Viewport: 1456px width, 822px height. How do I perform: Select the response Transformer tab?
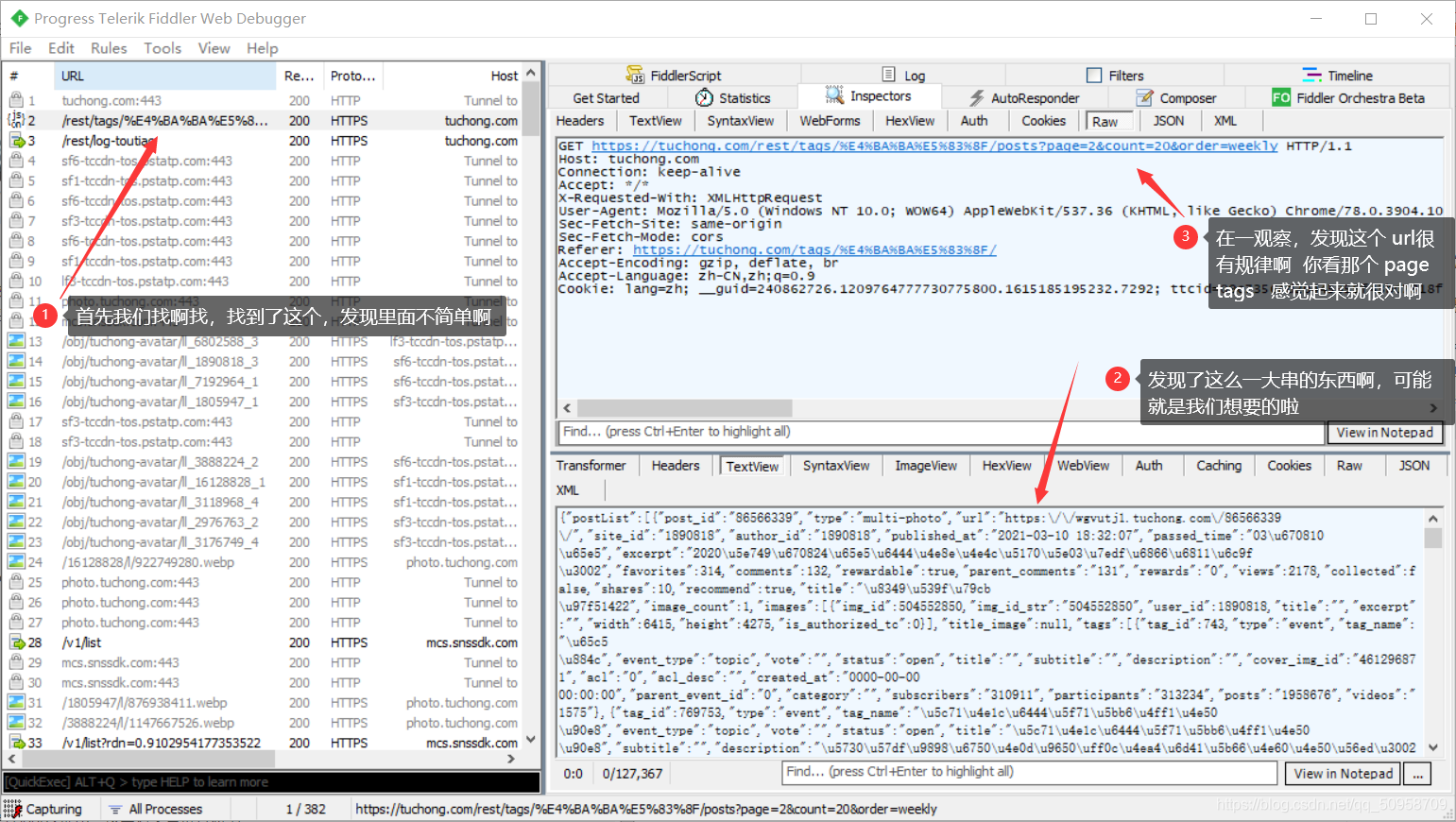[x=591, y=466]
